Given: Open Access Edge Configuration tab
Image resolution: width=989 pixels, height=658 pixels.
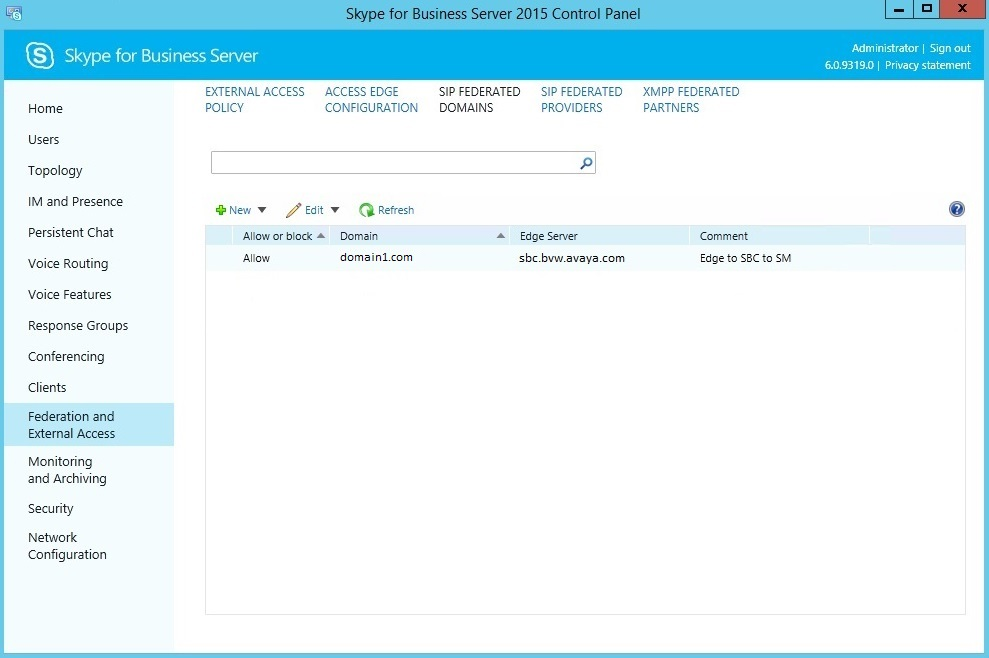Looking at the screenshot, I should 372,100.
